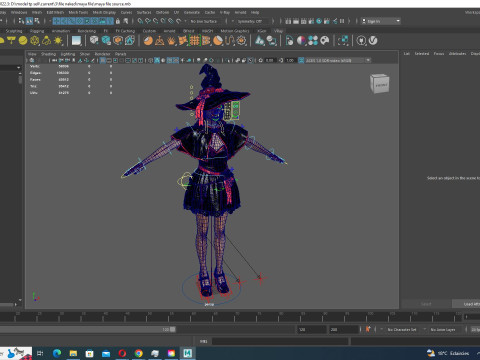Click the yellow sun light shelf icon
Viewport: 480px width, 360px height.
click(58, 41)
